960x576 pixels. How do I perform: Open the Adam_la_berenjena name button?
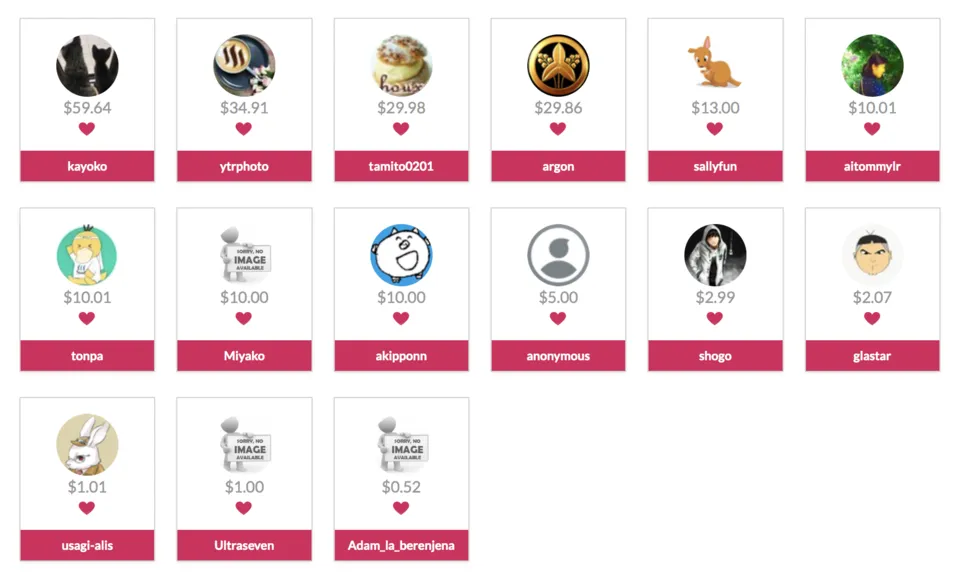401,545
